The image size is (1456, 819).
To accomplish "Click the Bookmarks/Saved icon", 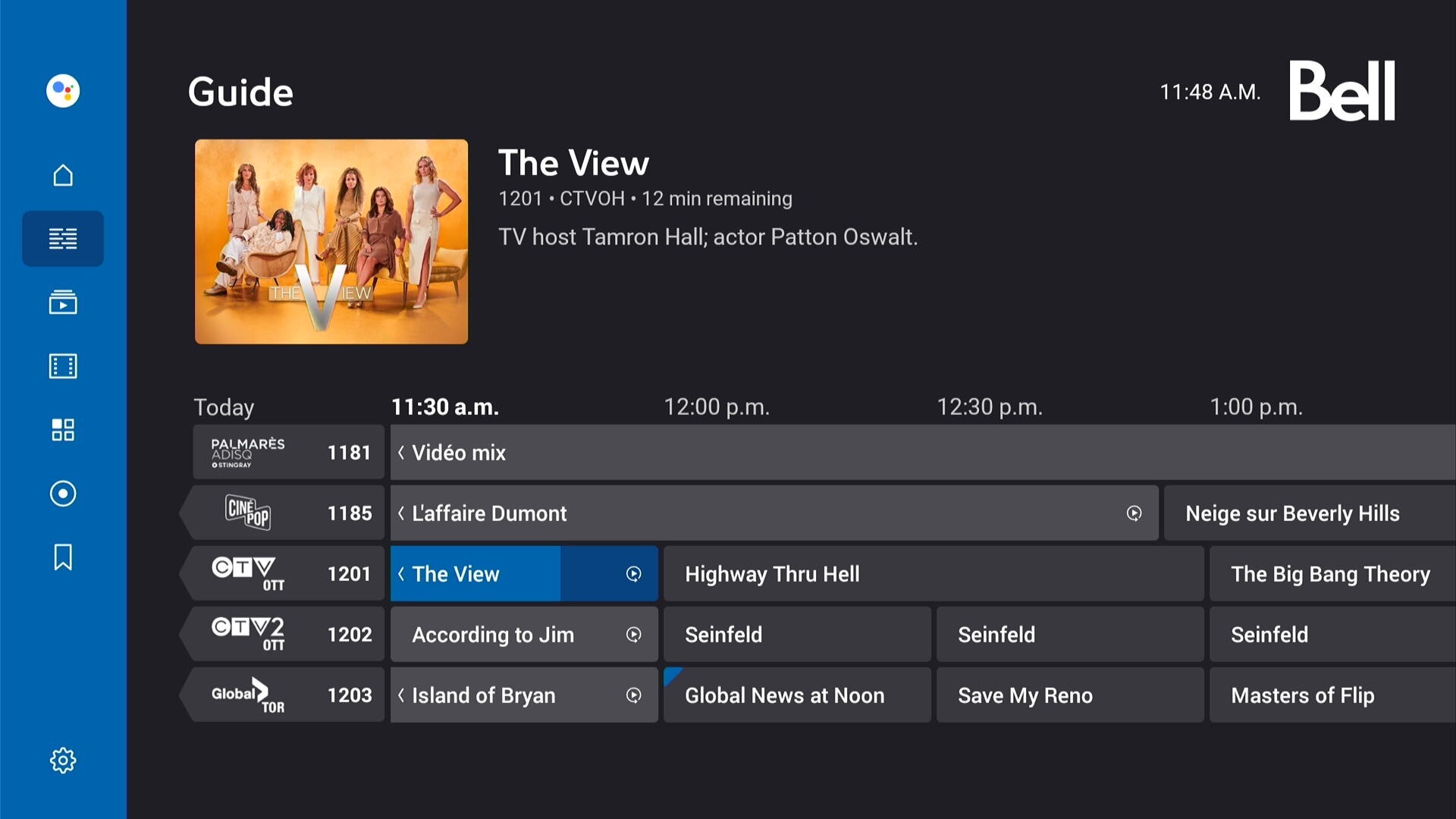I will coord(63,557).
